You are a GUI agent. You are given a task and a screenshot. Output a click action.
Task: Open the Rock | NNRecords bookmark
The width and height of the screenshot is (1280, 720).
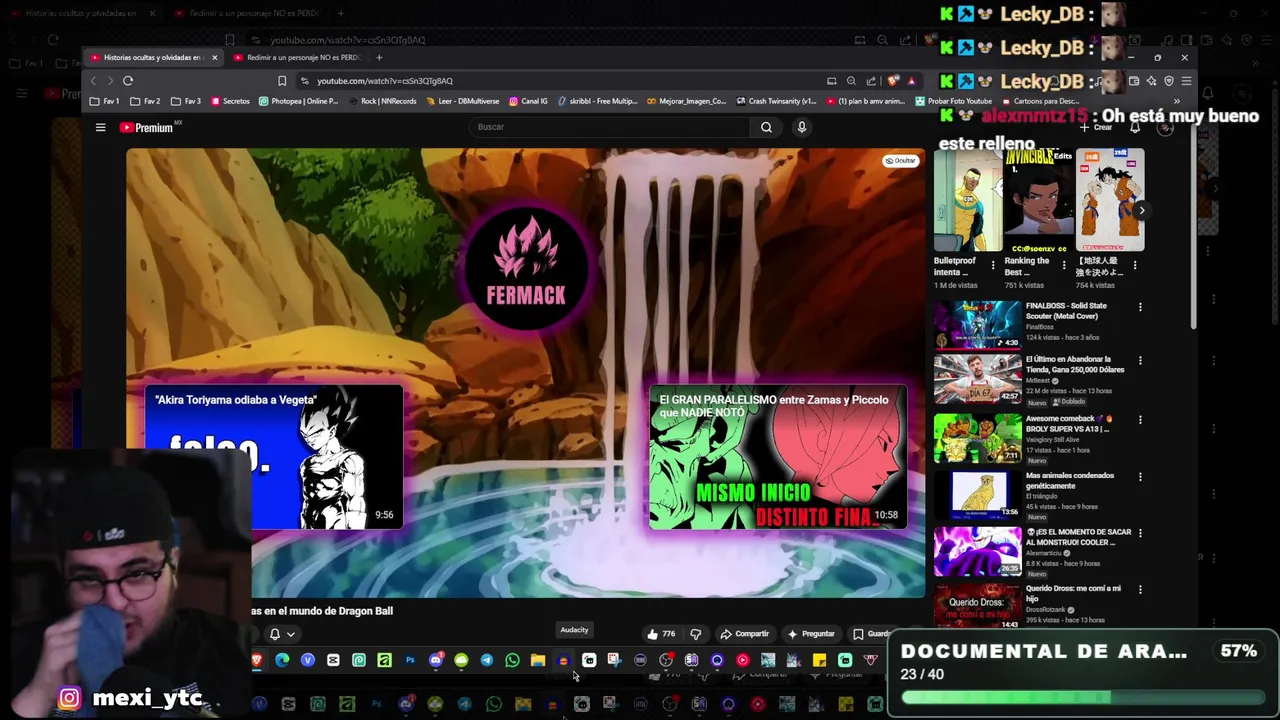[x=382, y=101]
